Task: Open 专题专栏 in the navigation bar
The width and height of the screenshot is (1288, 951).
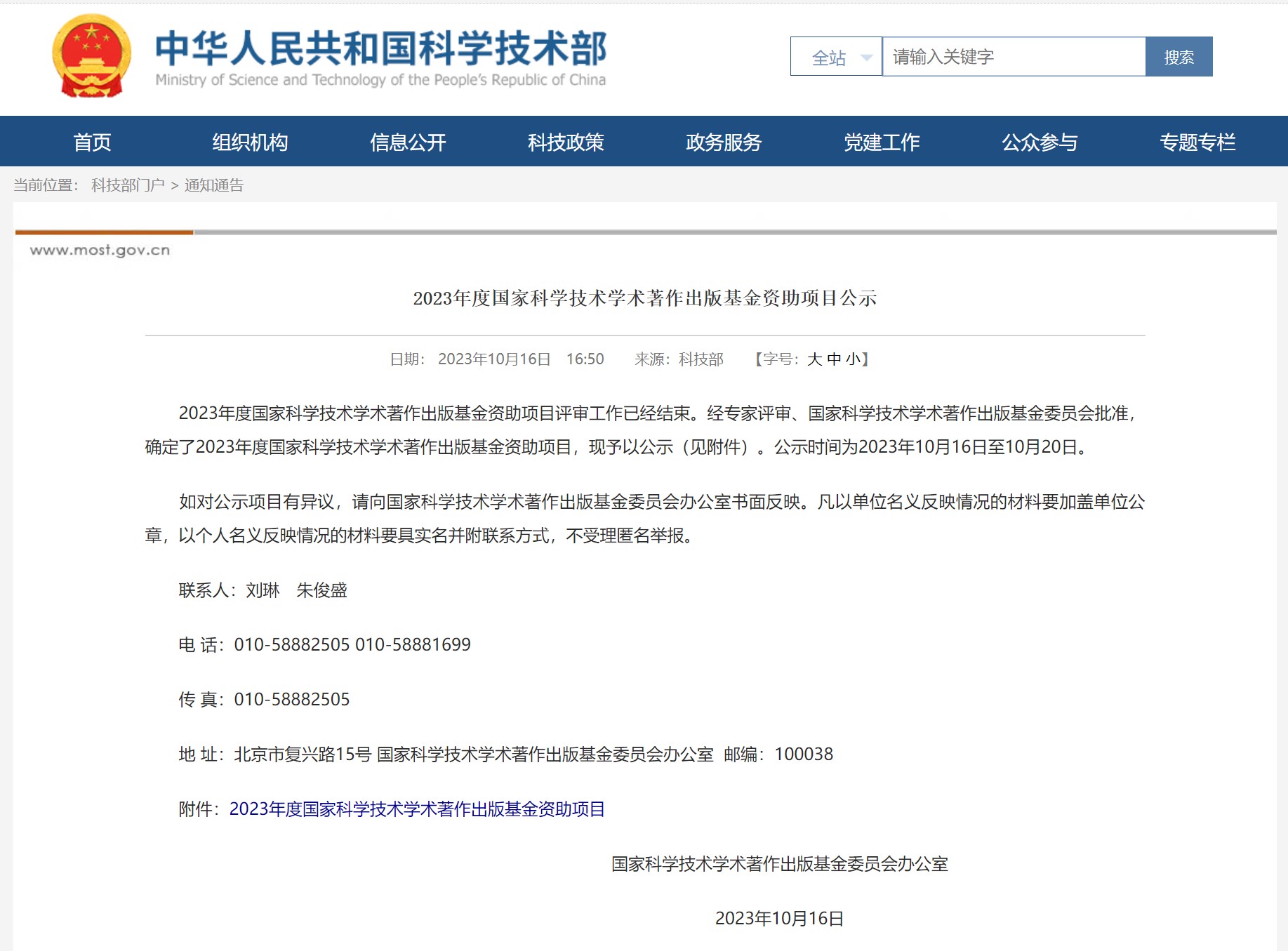Action: tap(1197, 142)
